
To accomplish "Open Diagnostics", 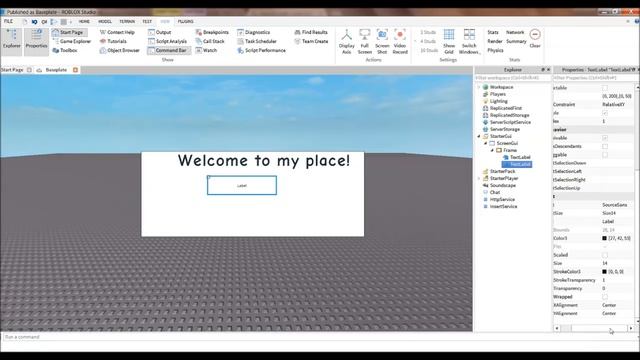I will pyautogui.click(x=253, y=32).
